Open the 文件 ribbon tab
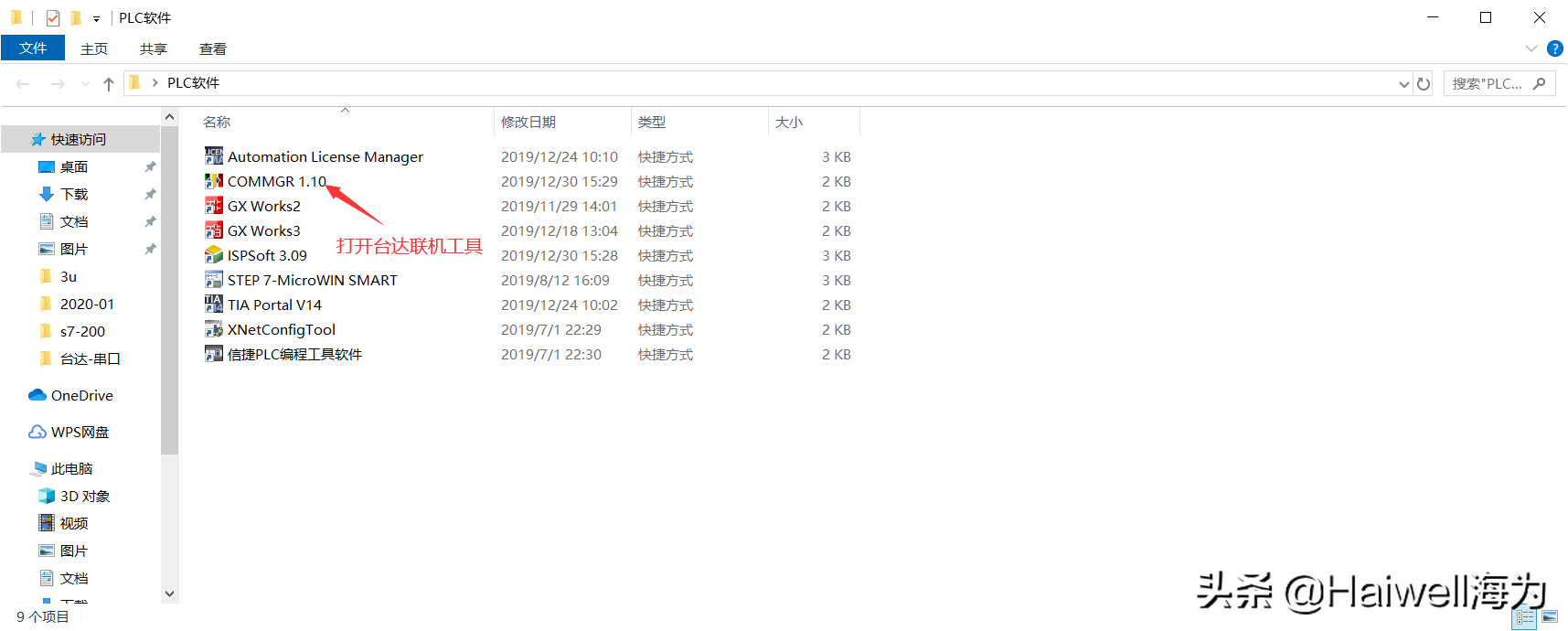Image resolution: width=1568 pixels, height=631 pixels. 33,48
